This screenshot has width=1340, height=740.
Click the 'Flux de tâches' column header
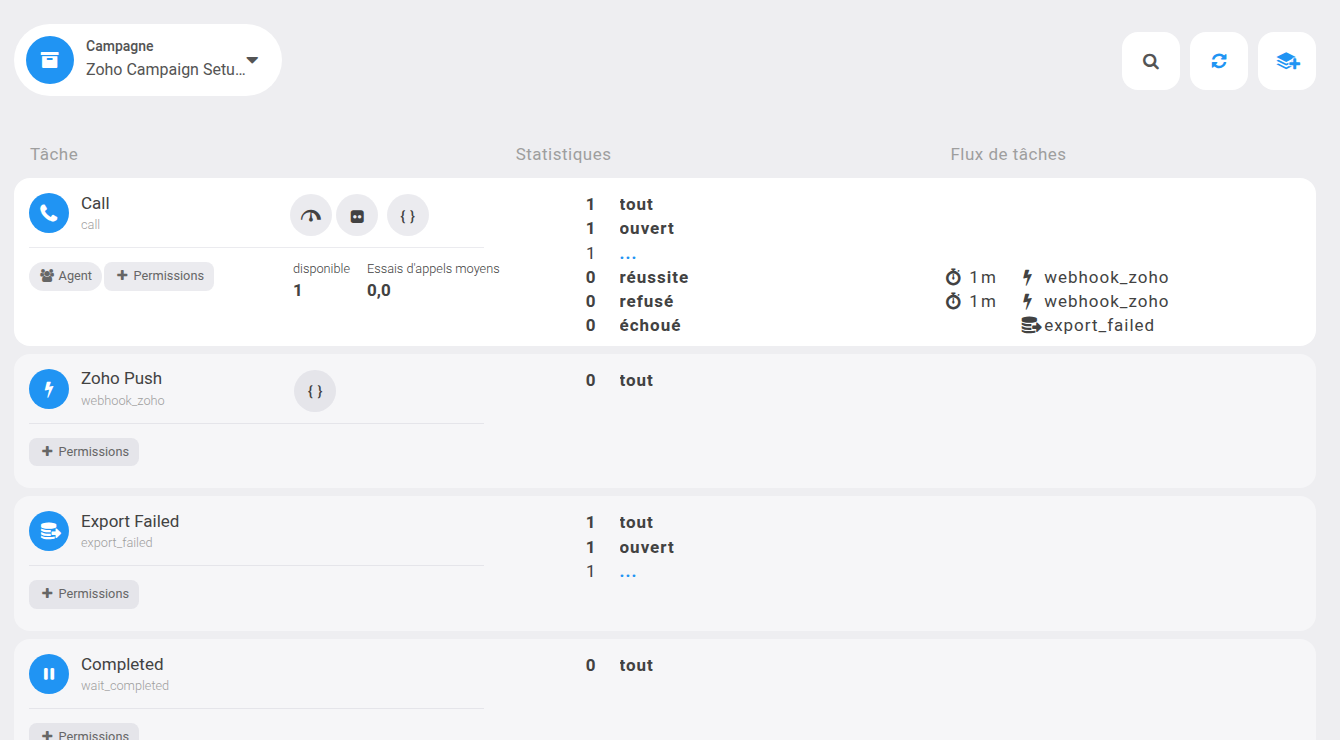click(1008, 154)
